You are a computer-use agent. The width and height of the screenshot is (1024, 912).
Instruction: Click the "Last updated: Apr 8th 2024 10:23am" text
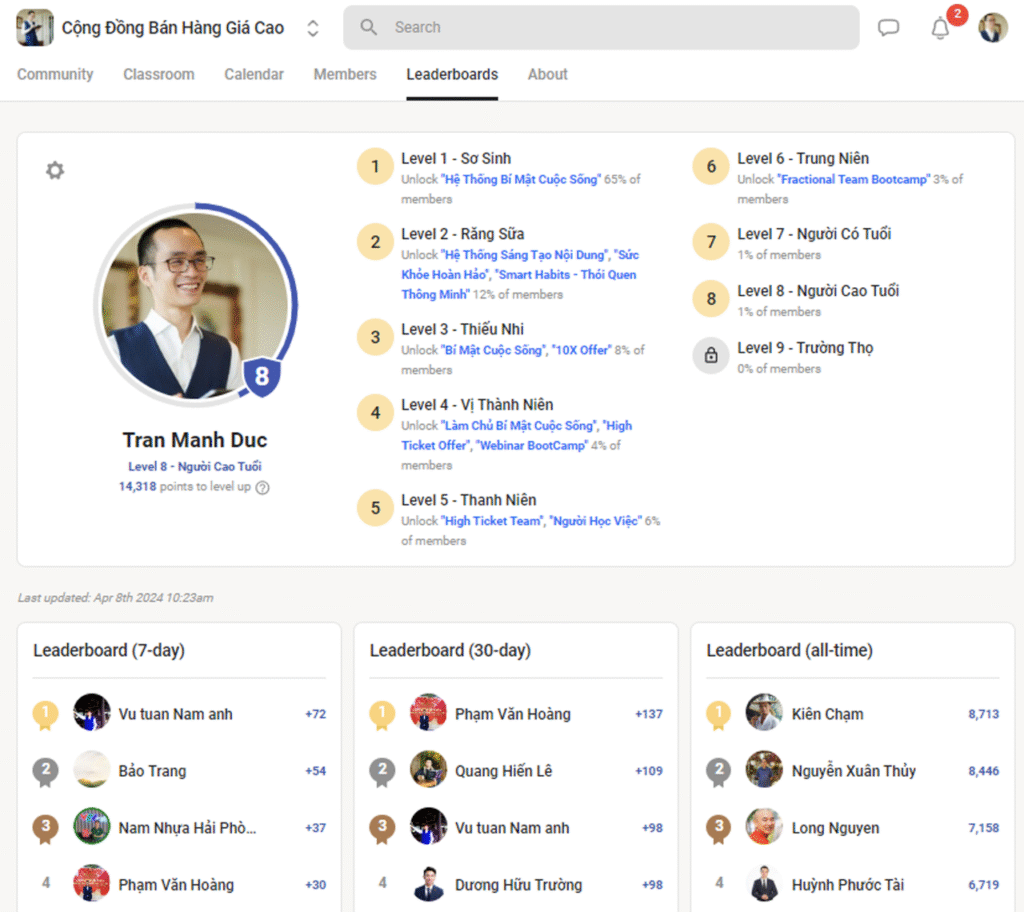[x=116, y=598]
